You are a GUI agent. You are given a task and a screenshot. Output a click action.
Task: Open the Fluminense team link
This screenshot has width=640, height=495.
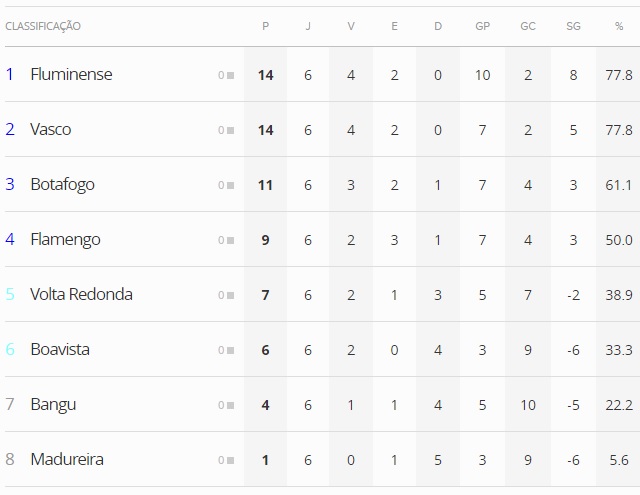point(71,74)
